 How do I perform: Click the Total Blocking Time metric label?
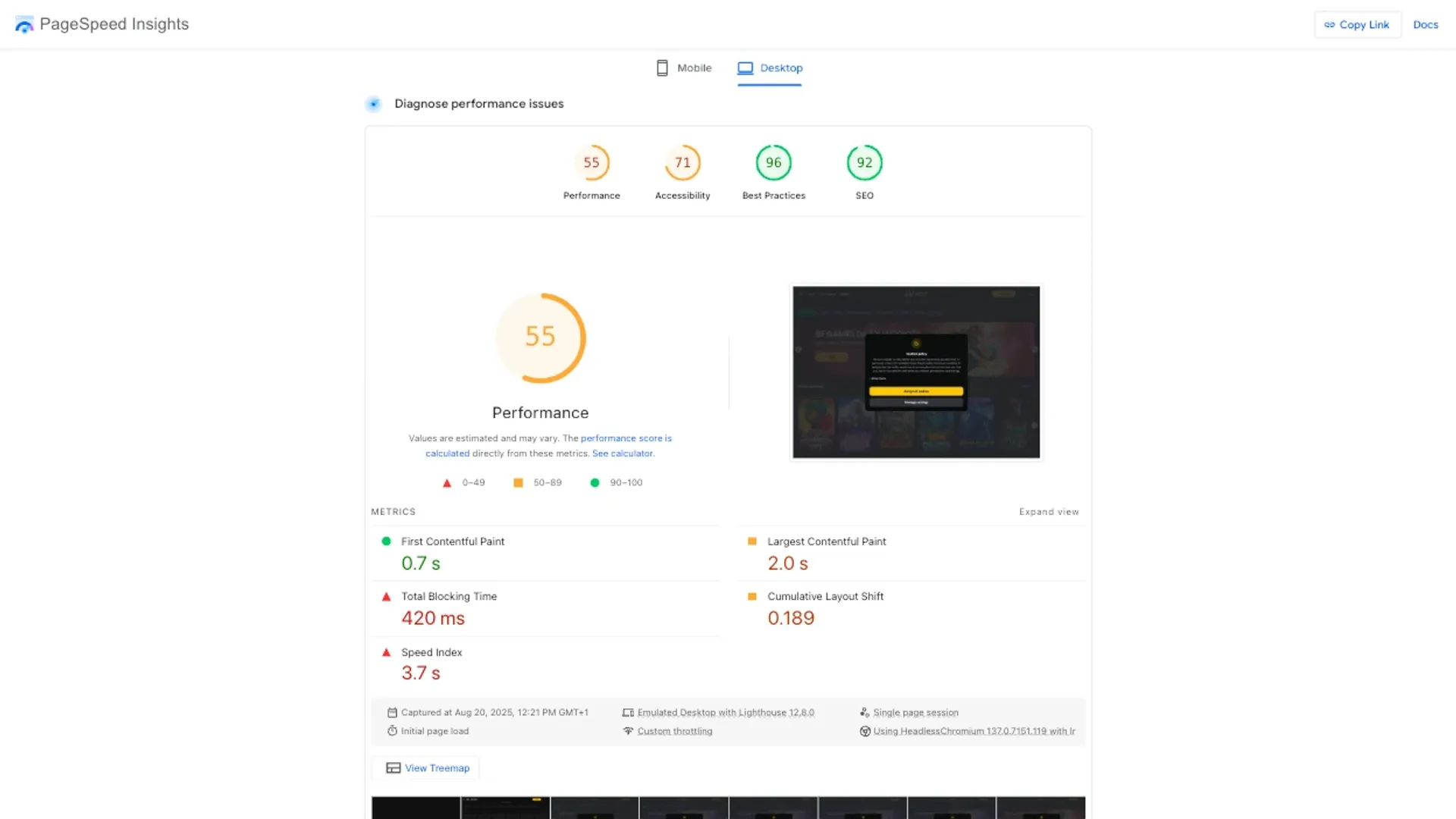click(x=449, y=597)
